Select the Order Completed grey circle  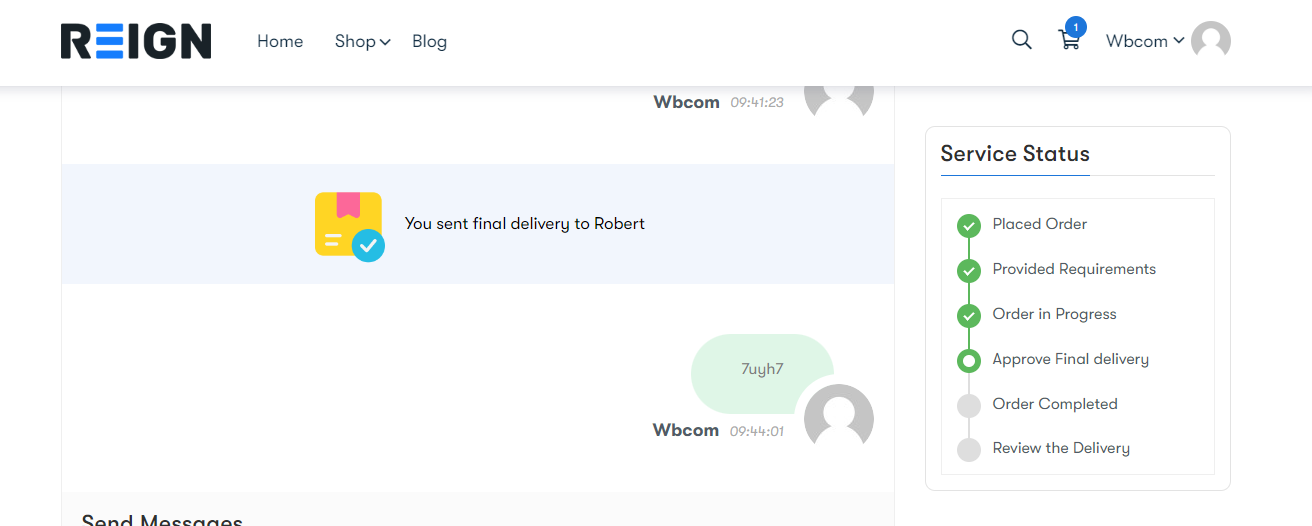pyautogui.click(x=968, y=405)
